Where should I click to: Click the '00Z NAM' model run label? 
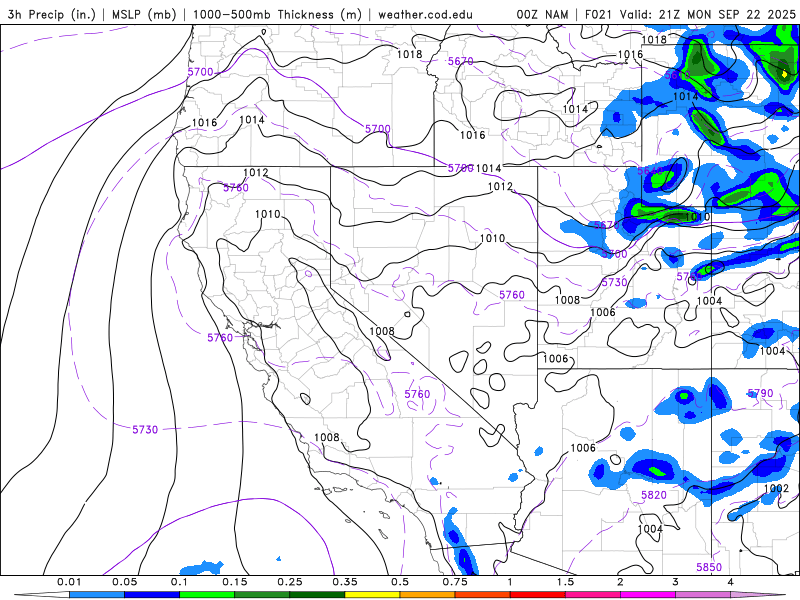click(542, 14)
